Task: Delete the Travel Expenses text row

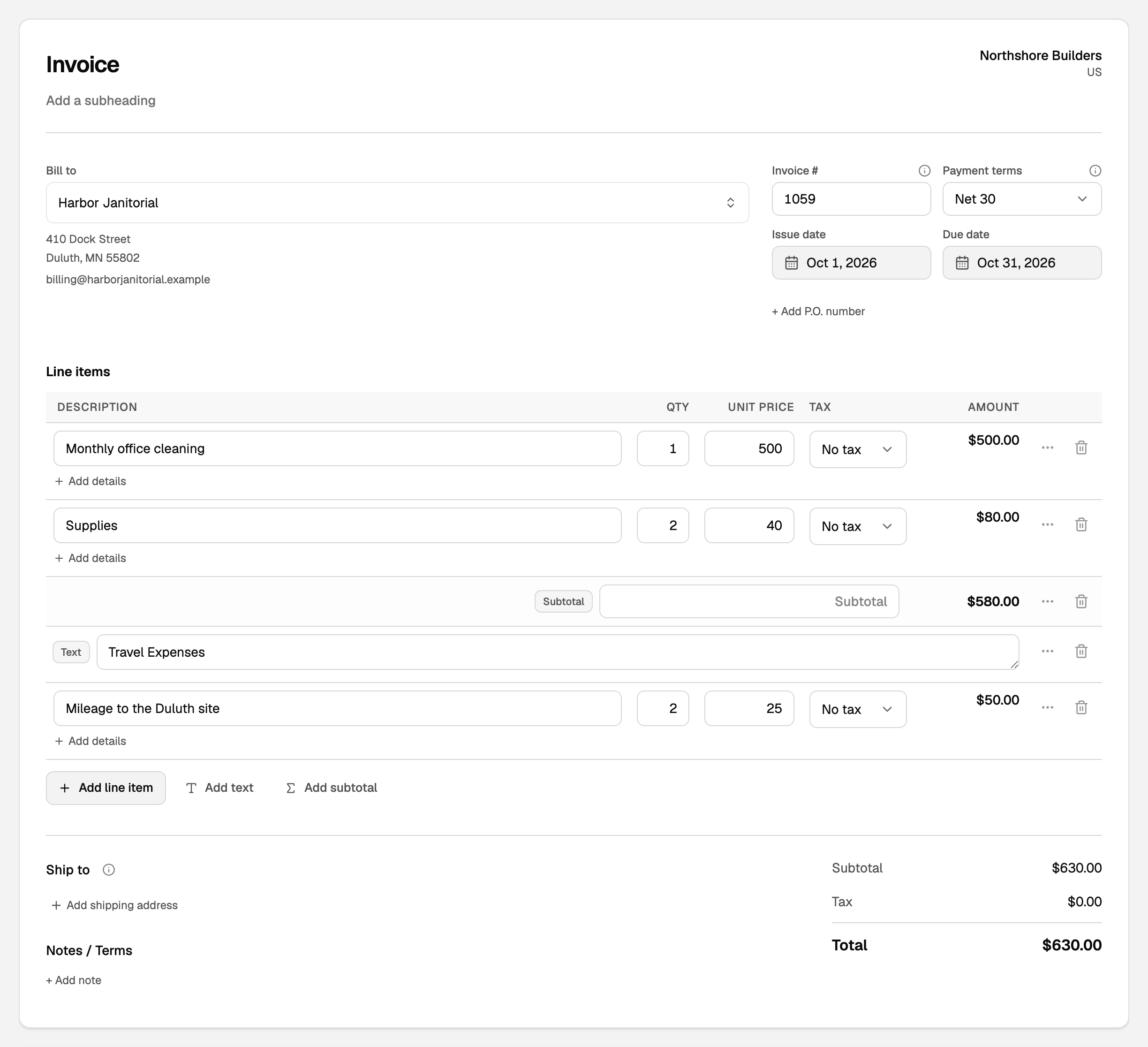Action: [x=1081, y=651]
